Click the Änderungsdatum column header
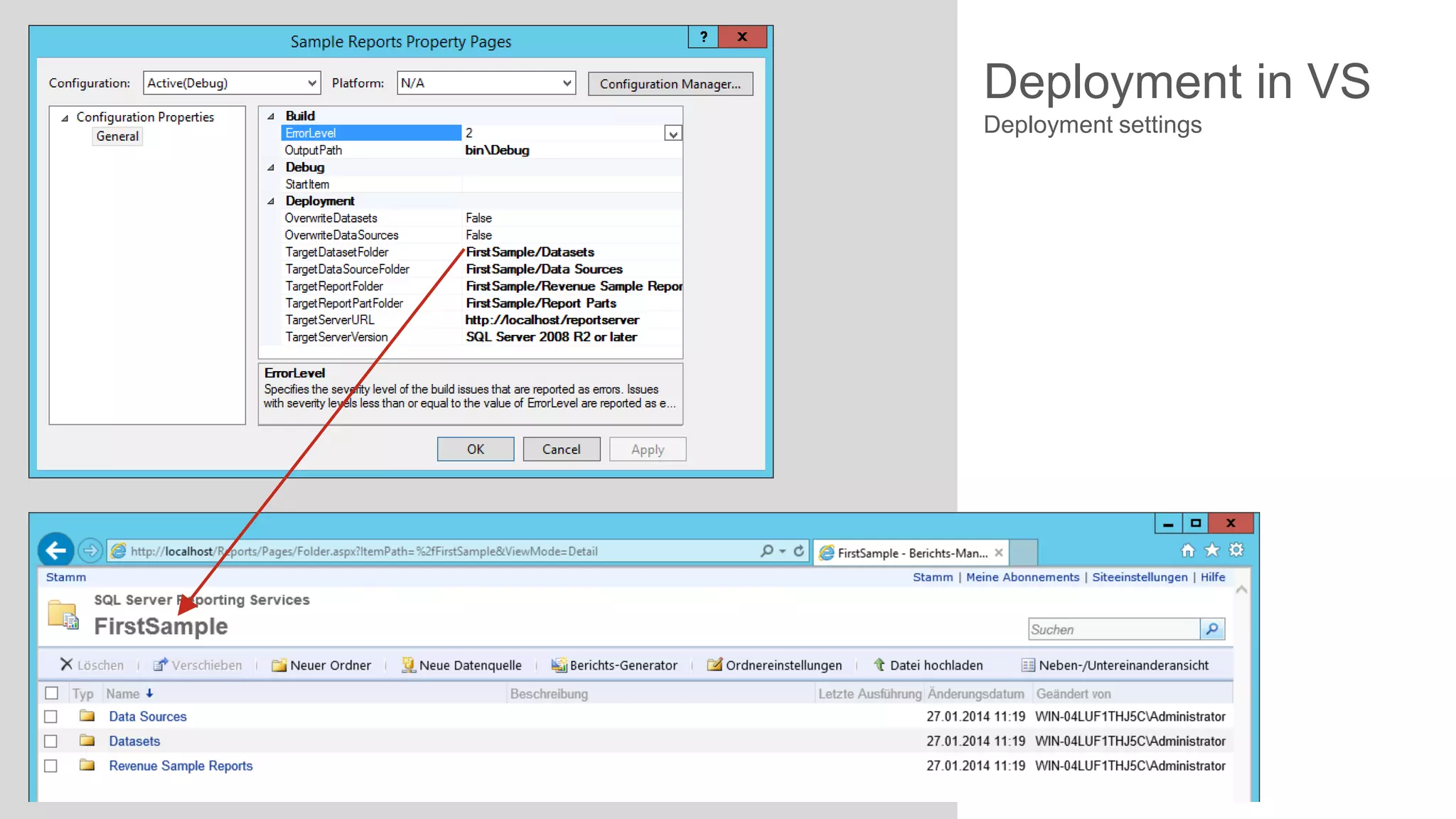Screen dimensions: 1456x819 pos(975,693)
